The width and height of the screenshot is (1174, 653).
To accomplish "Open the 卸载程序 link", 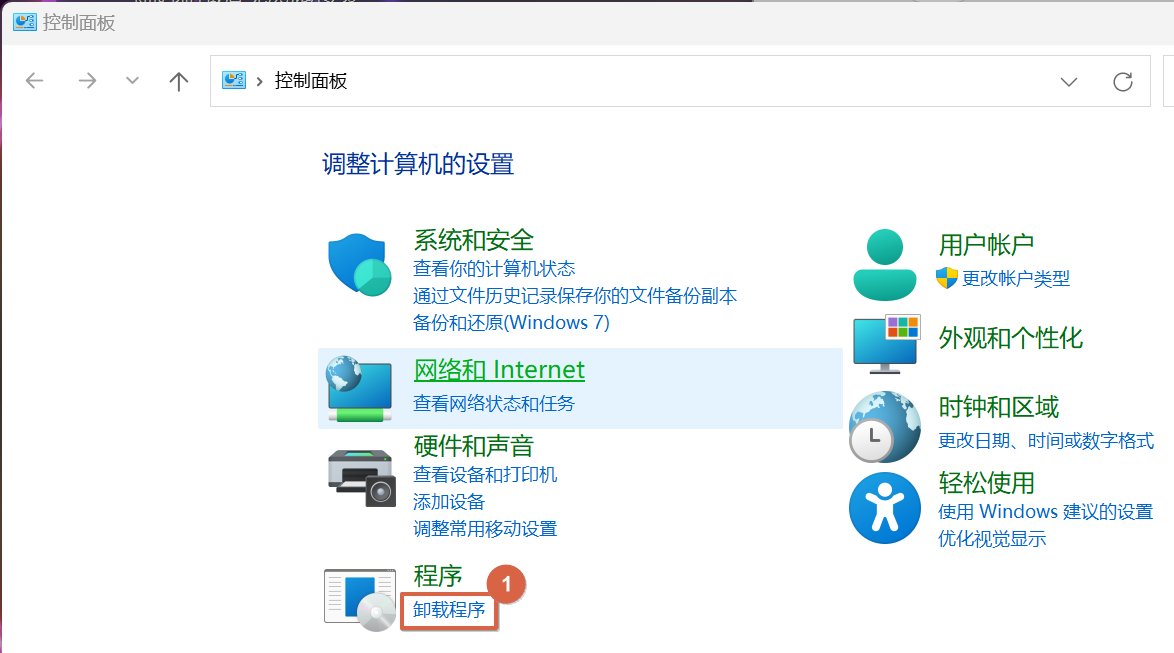I will tap(449, 610).
